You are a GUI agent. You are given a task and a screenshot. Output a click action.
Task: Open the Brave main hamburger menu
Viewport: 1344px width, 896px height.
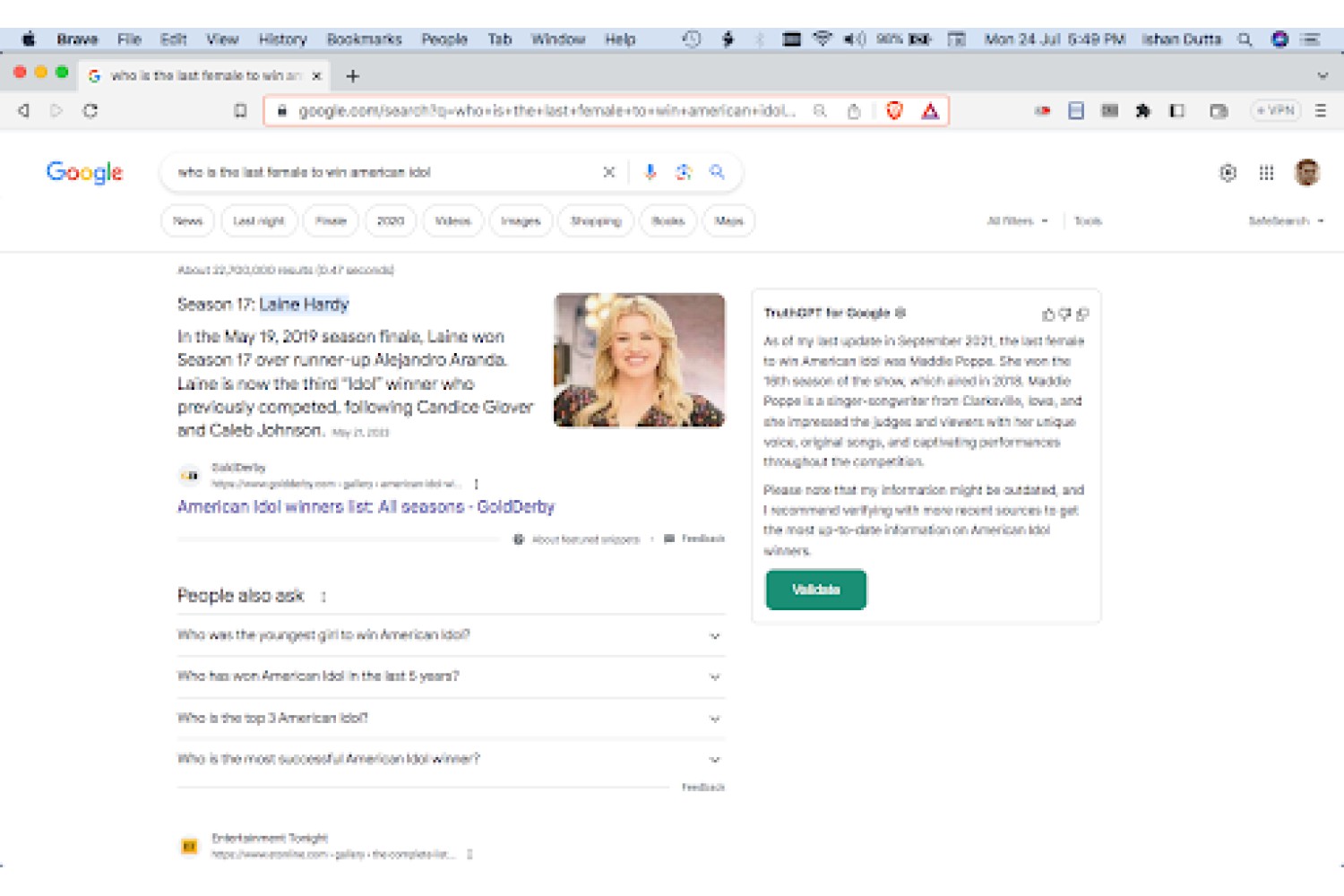point(1321,111)
